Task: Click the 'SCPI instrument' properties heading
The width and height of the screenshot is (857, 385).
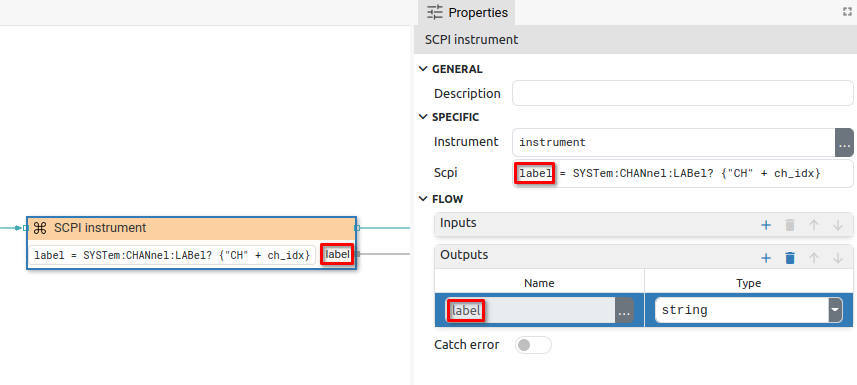Action: point(472,40)
